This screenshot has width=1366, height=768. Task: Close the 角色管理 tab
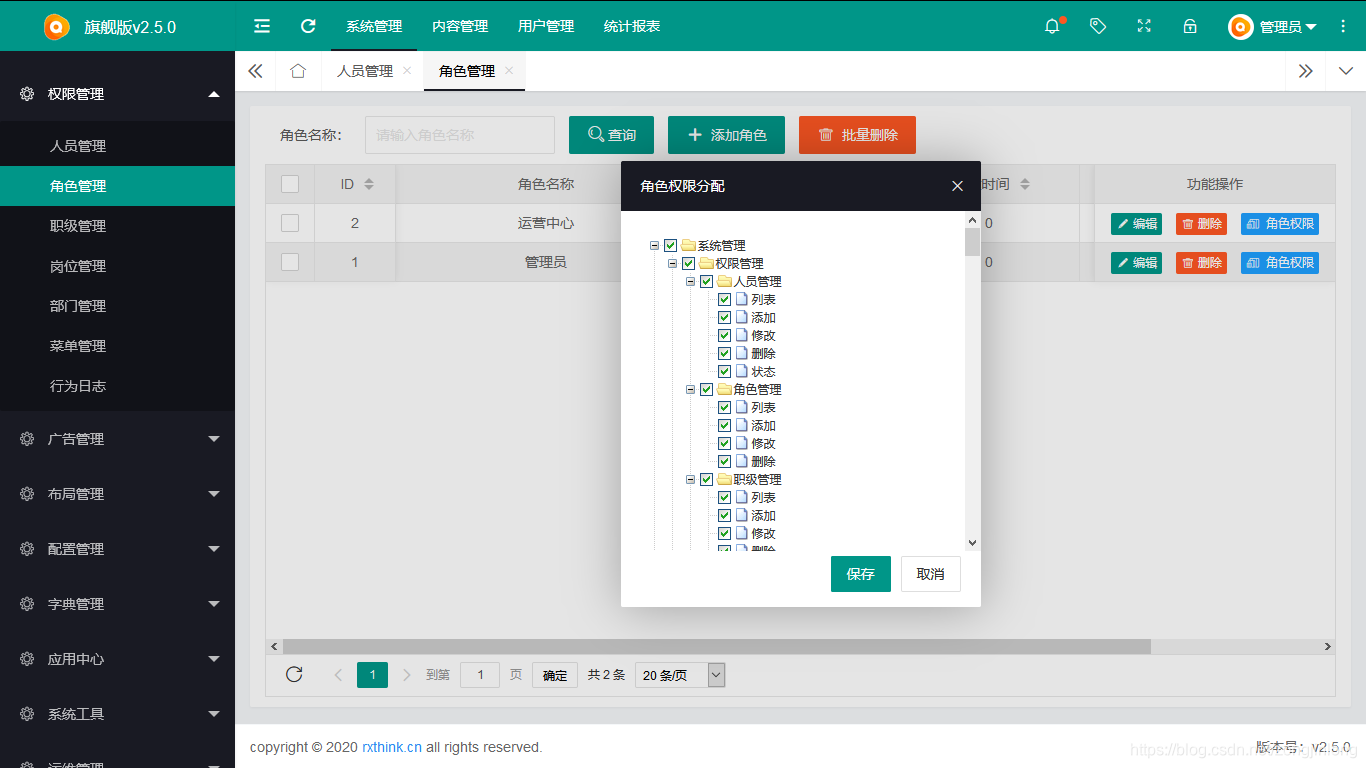[509, 71]
